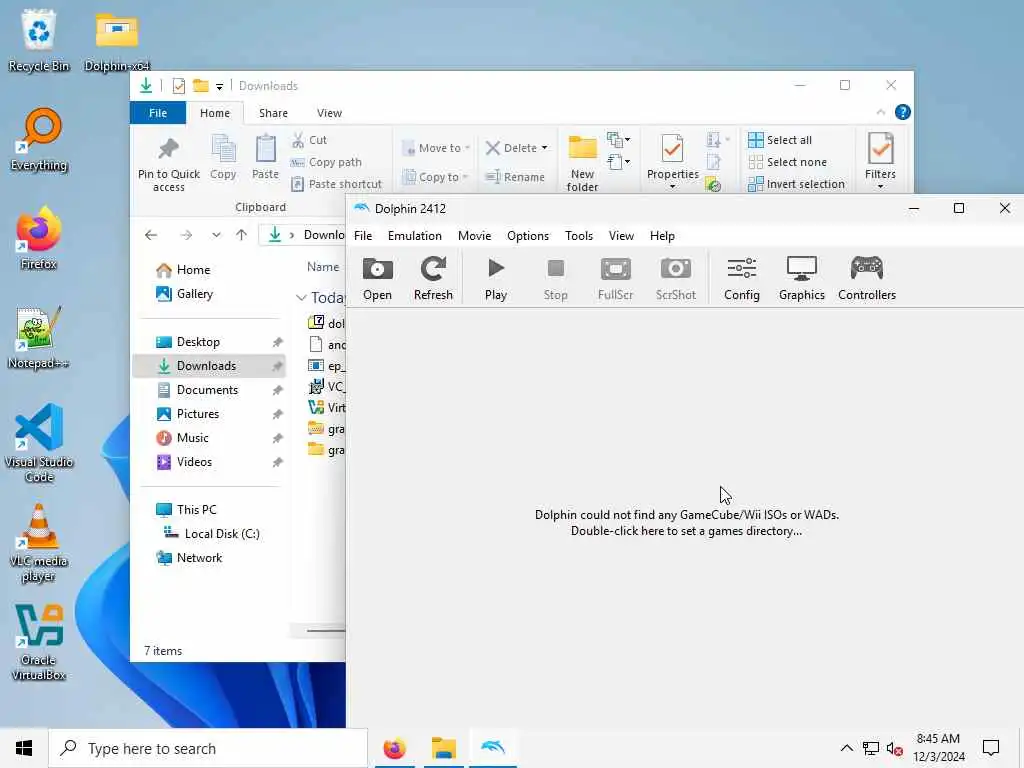Switch to Share tab in File Explorer
The width and height of the screenshot is (1024, 768).
coord(273,113)
